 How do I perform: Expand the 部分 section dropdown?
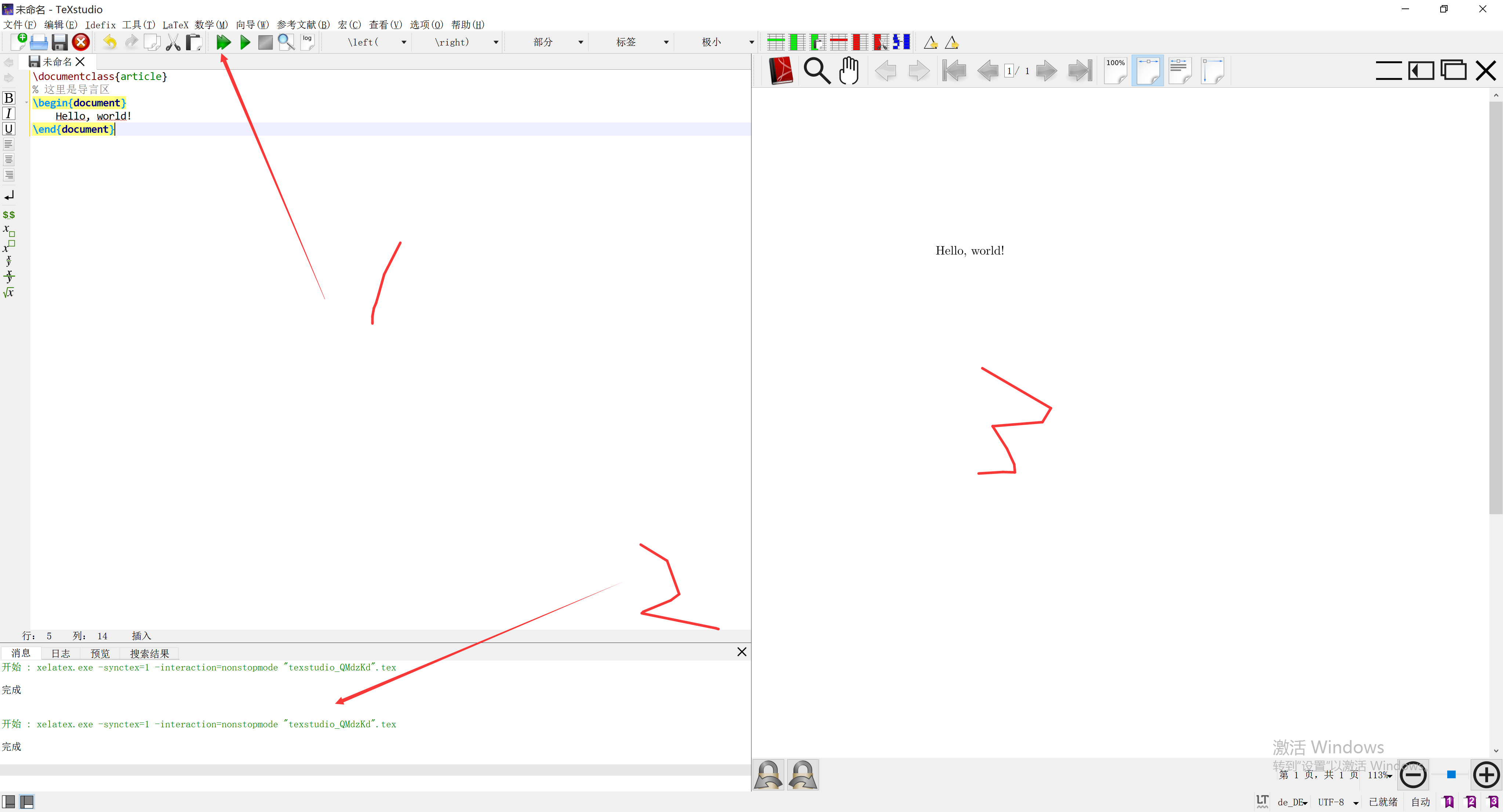coord(581,43)
